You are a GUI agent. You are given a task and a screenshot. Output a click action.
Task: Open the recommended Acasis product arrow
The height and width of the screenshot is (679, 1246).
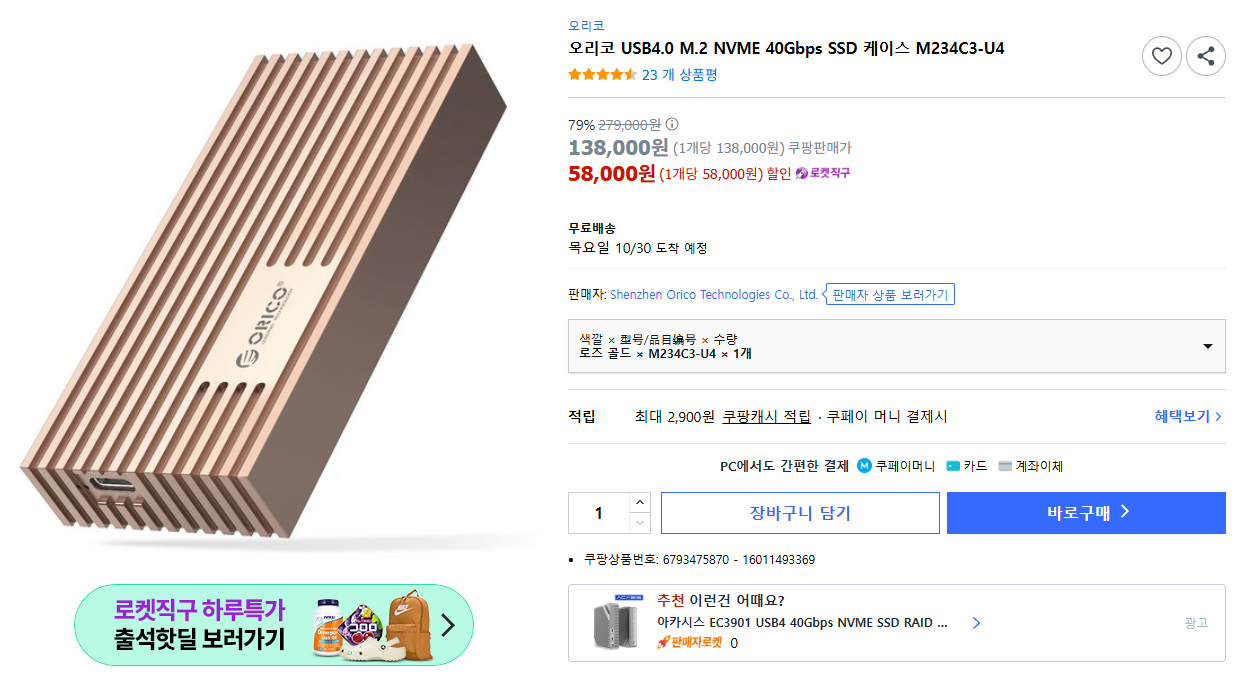coord(976,623)
